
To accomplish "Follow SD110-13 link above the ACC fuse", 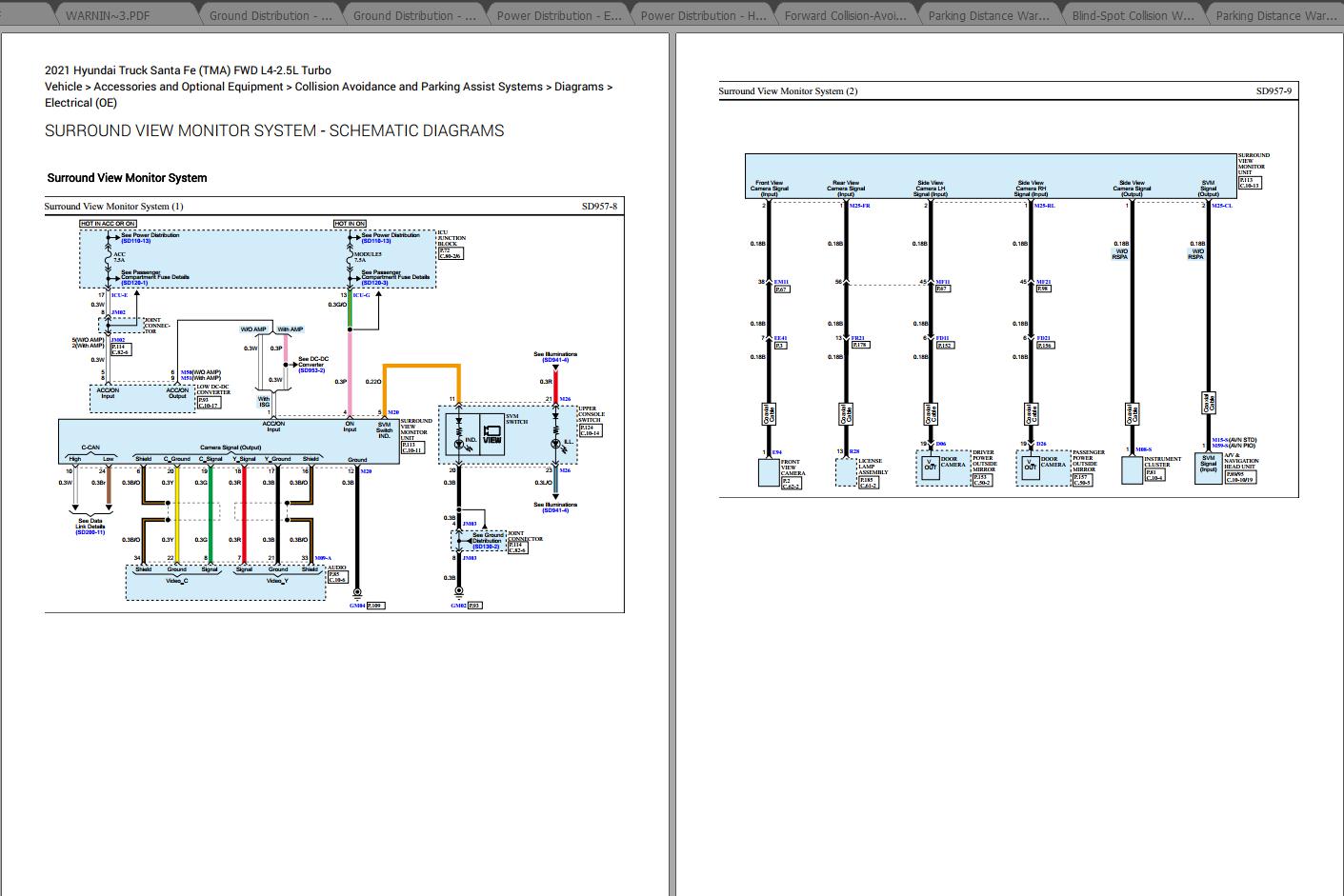I will point(135,241).
